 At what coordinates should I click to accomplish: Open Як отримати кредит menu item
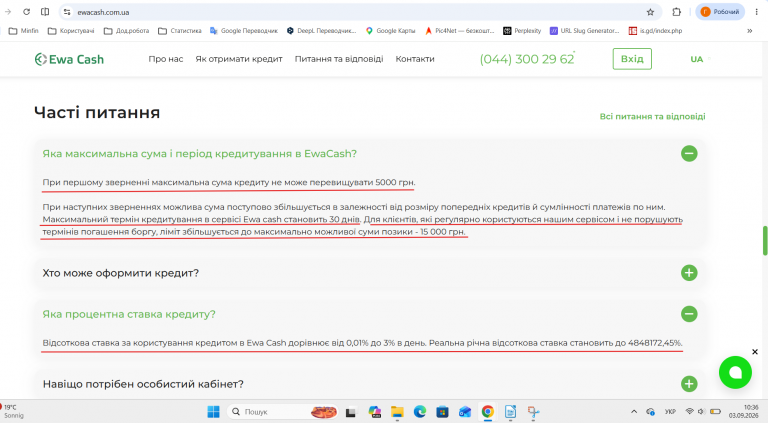pos(239,59)
